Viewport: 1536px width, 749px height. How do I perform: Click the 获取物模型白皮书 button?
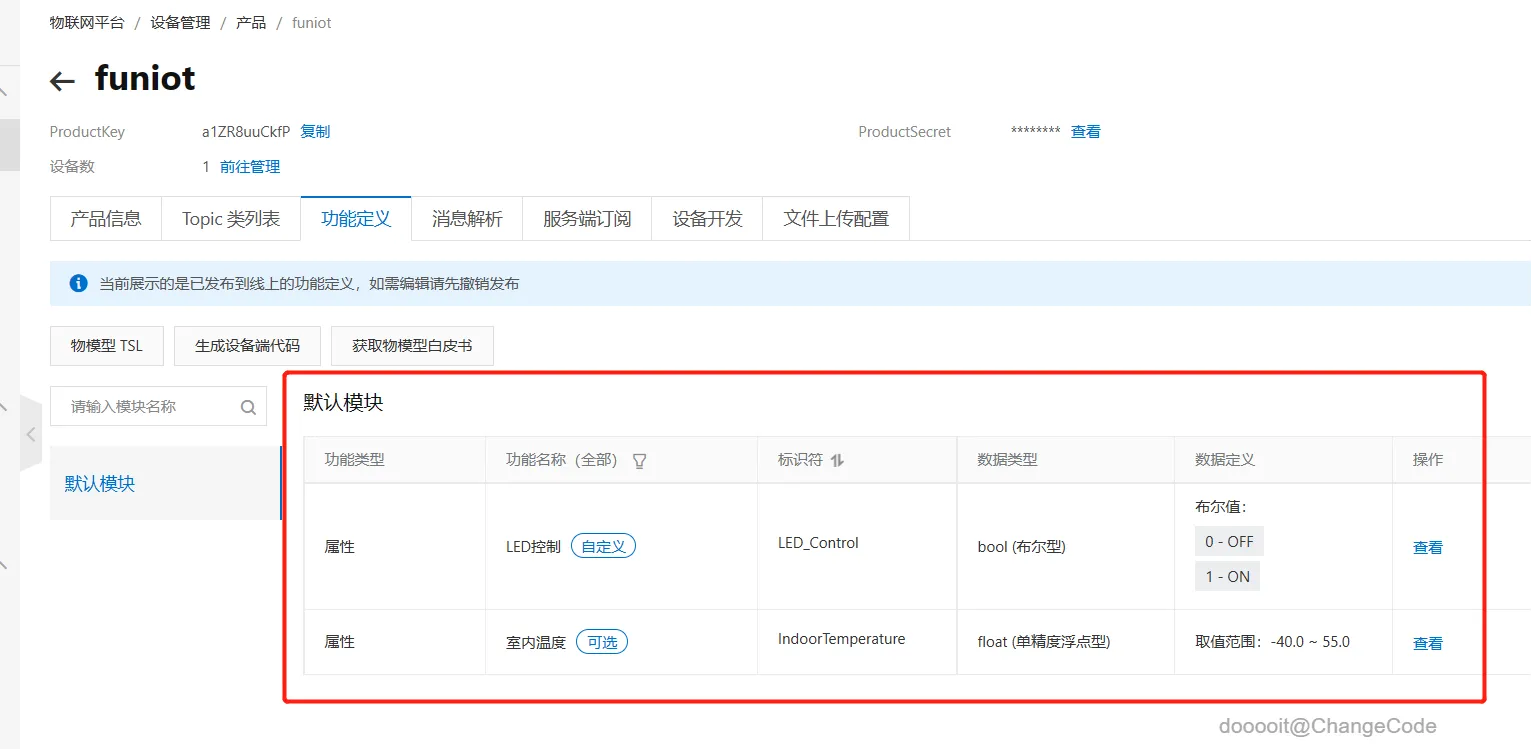[412, 346]
